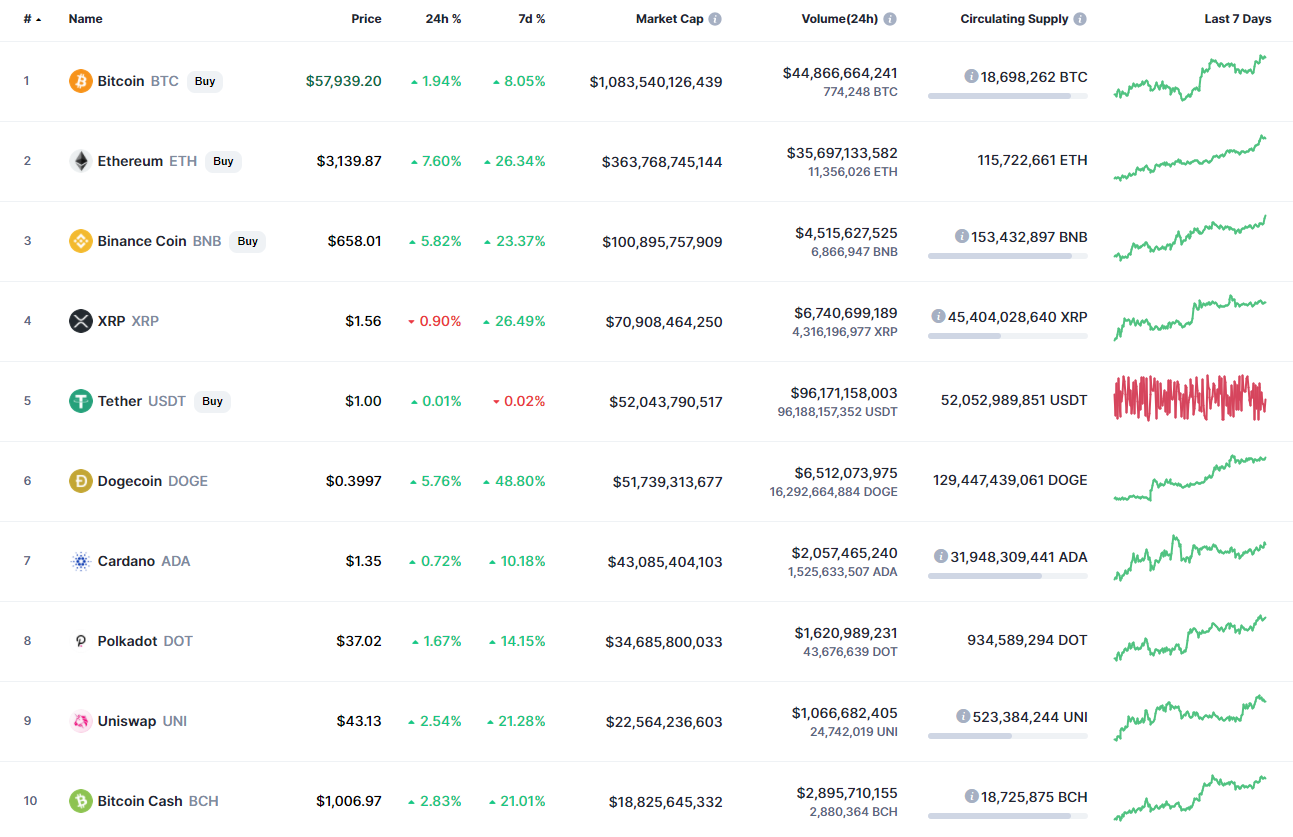Click info icon beside 18,725,875 BCH supply
Image resolution: width=1293 pixels, height=837 pixels.
tap(971, 796)
